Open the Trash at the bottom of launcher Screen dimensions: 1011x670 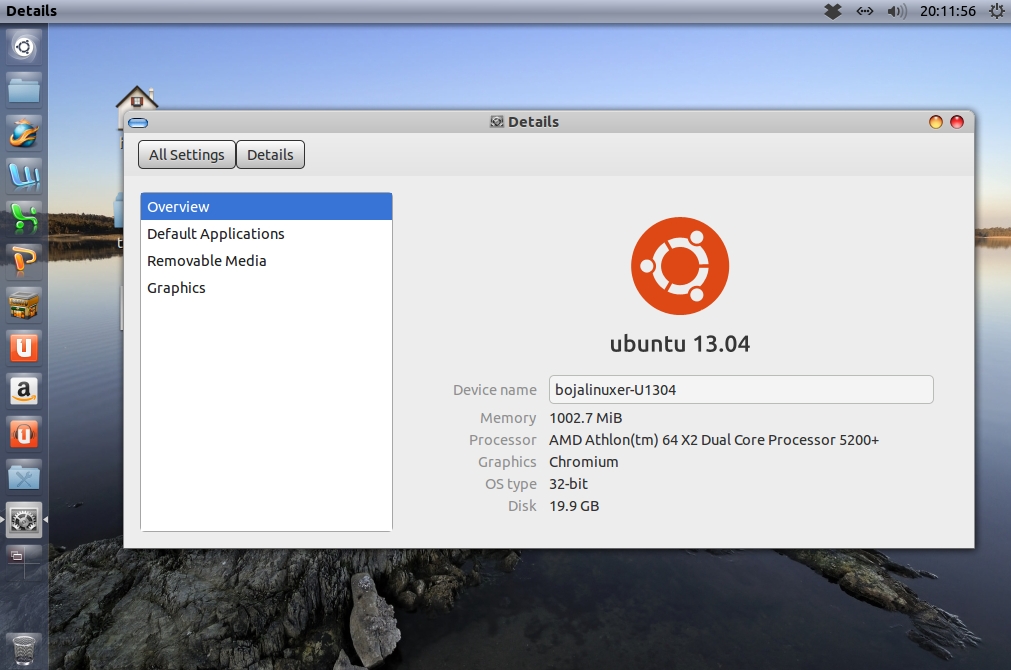(x=22, y=648)
